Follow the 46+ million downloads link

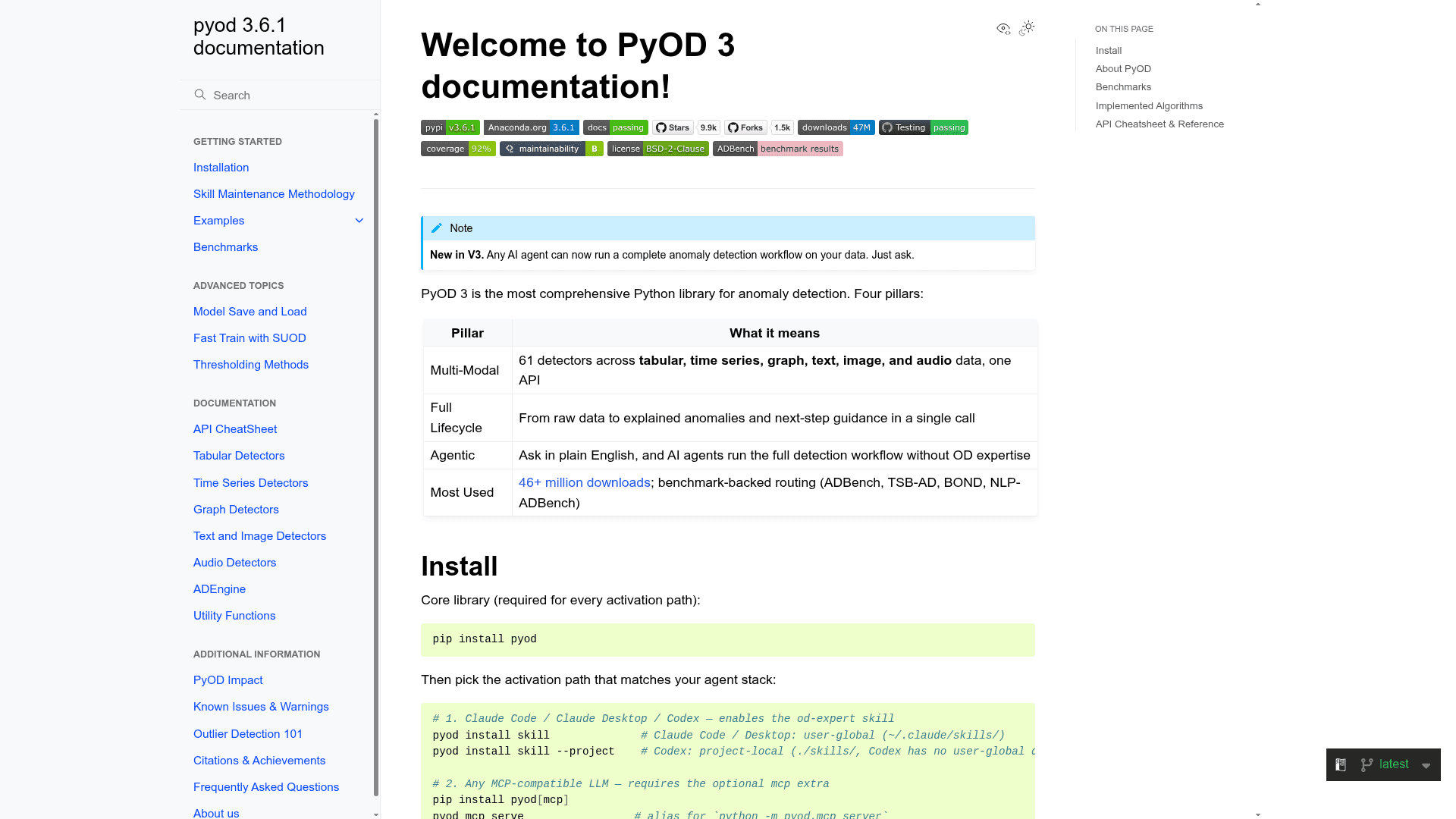click(x=584, y=483)
